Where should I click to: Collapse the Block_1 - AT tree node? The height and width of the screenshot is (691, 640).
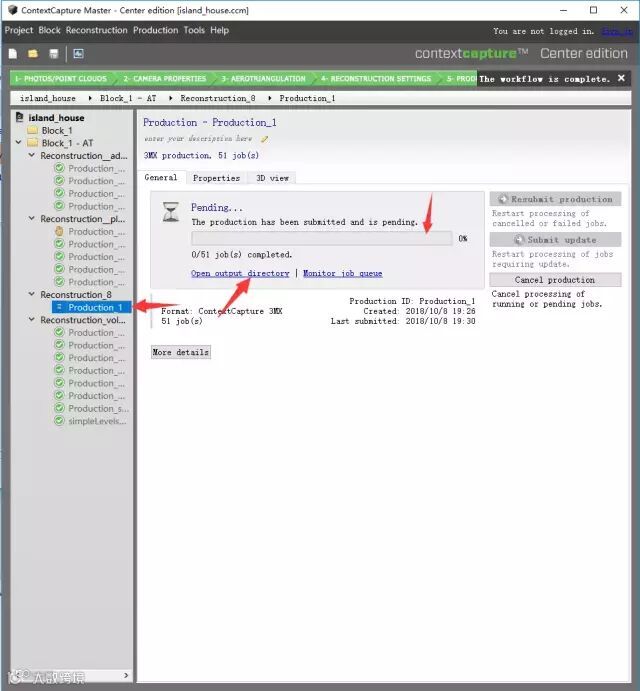click(19, 142)
